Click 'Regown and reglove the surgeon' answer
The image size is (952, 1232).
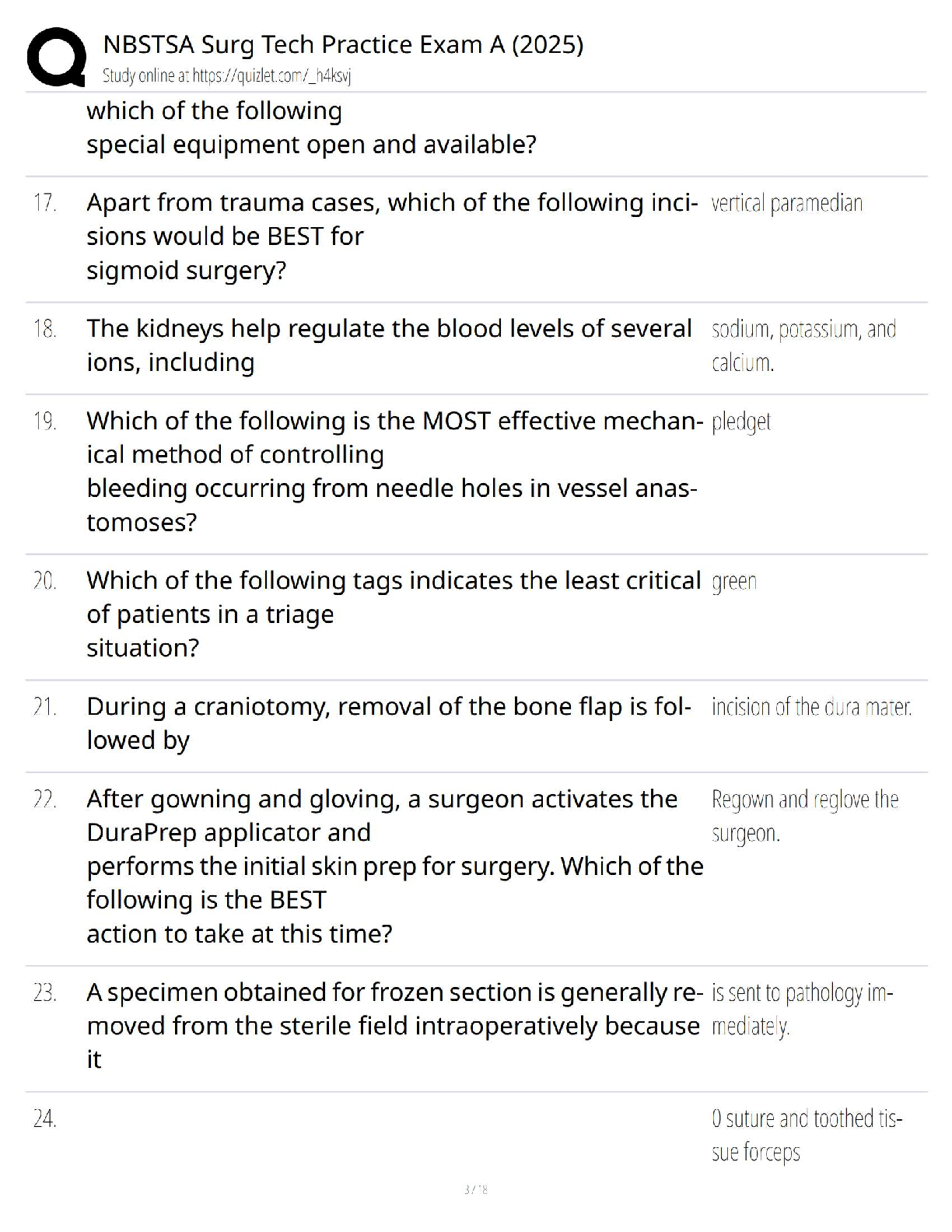pos(804,816)
